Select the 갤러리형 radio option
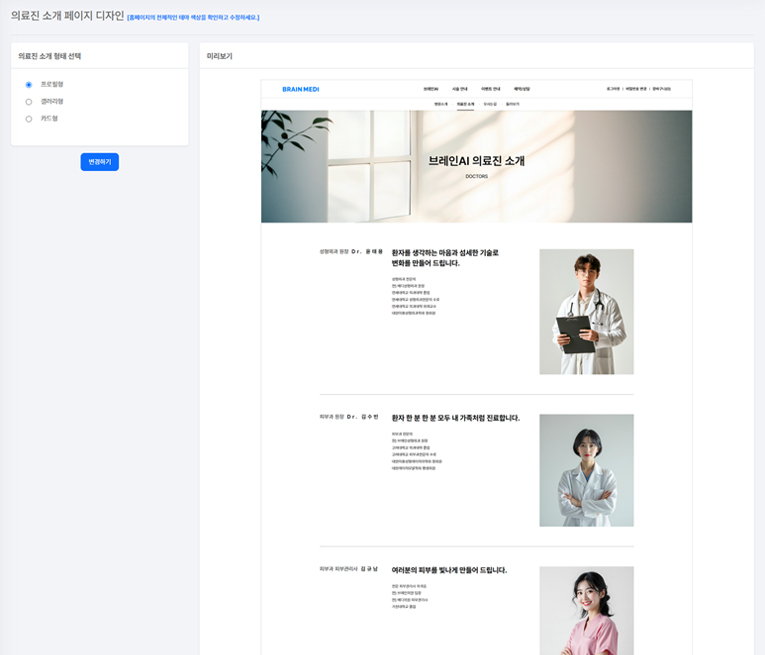This screenshot has width=765, height=655. 29,102
